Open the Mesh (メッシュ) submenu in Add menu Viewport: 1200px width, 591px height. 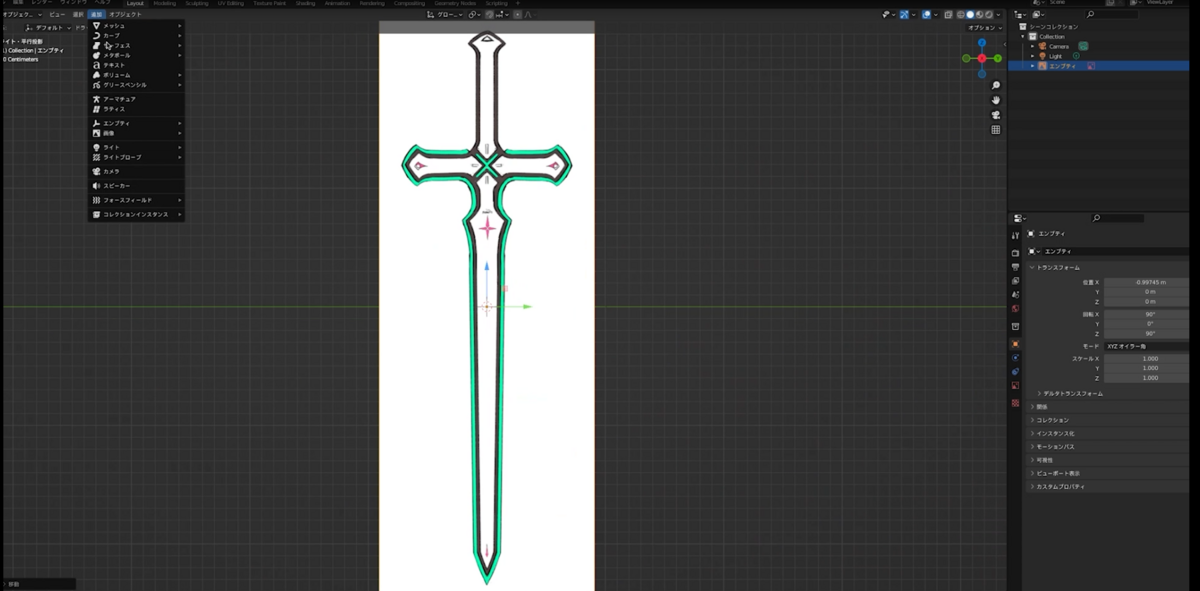coord(136,25)
